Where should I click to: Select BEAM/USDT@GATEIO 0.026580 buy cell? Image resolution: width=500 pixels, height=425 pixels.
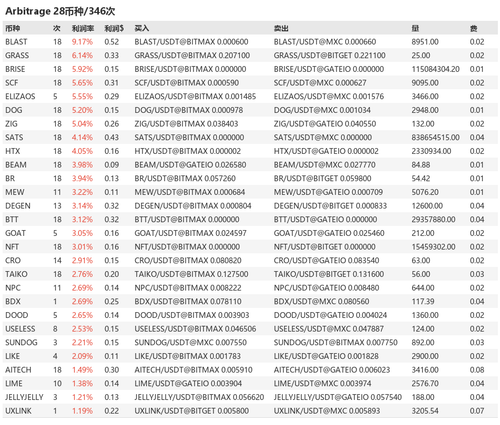[x=190, y=165]
